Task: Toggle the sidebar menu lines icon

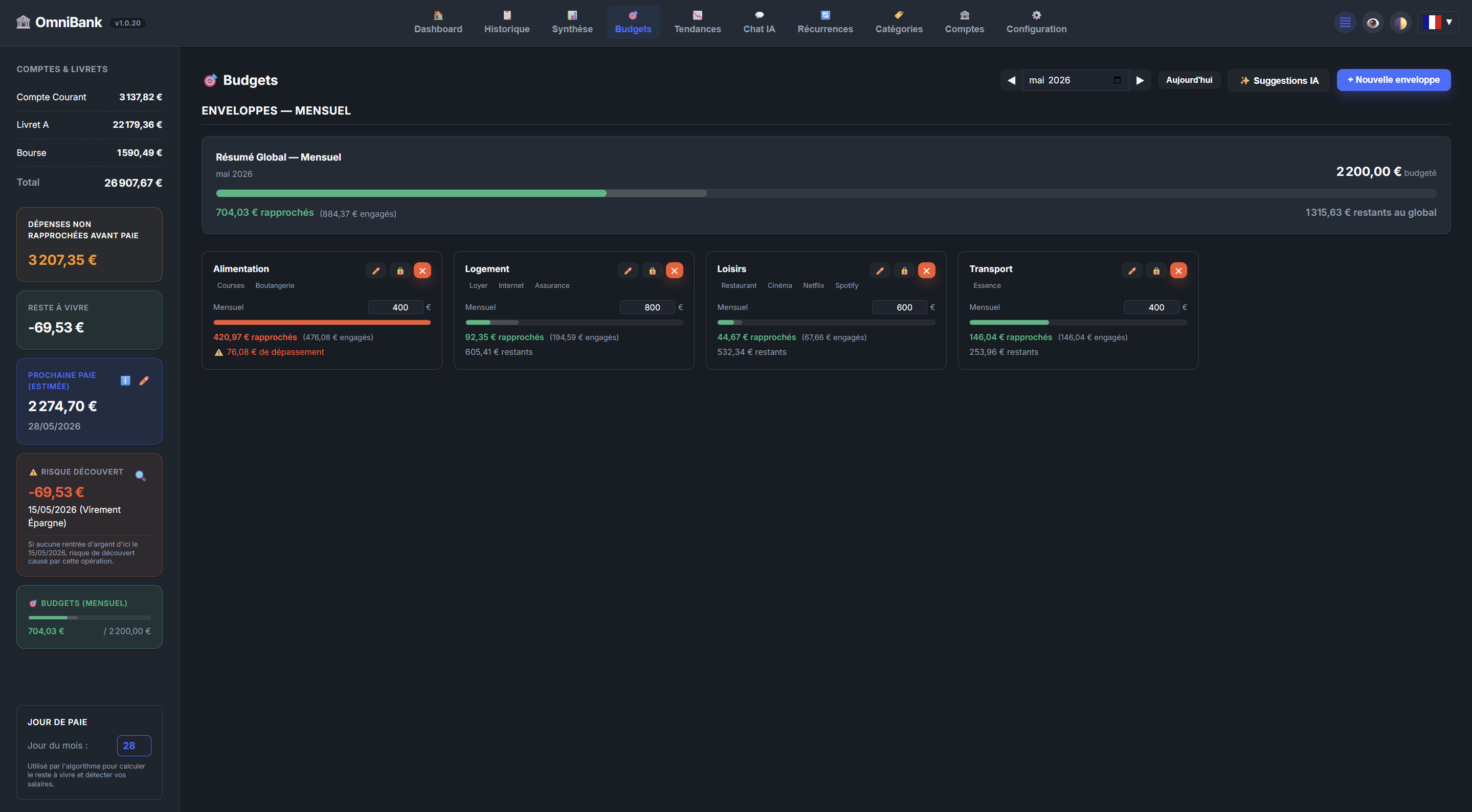Action: click(1345, 23)
